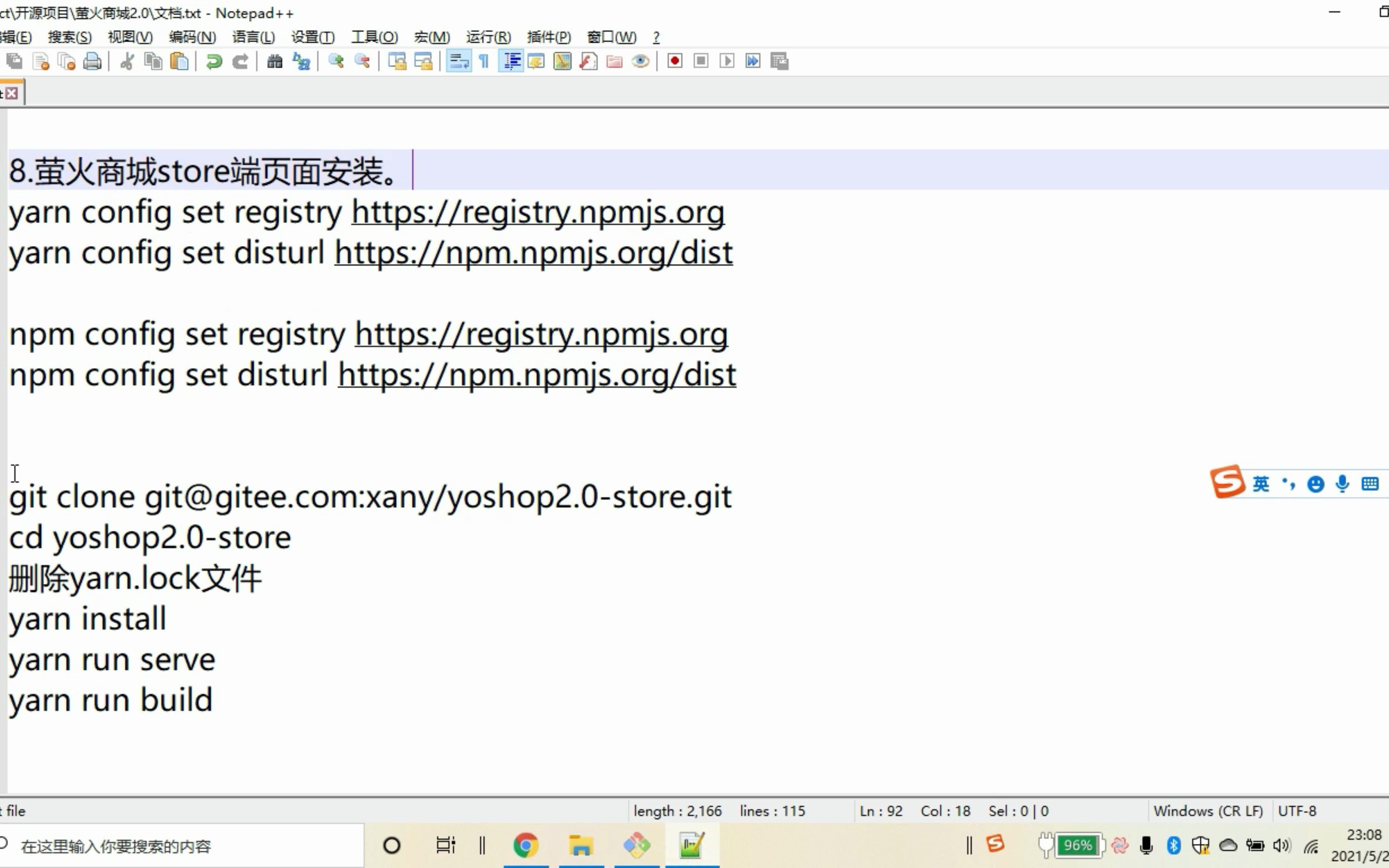Screen dimensions: 1389x868
Task: Click the Sogou input logo on floating bar
Action: pyautogui.click(x=1228, y=482)
